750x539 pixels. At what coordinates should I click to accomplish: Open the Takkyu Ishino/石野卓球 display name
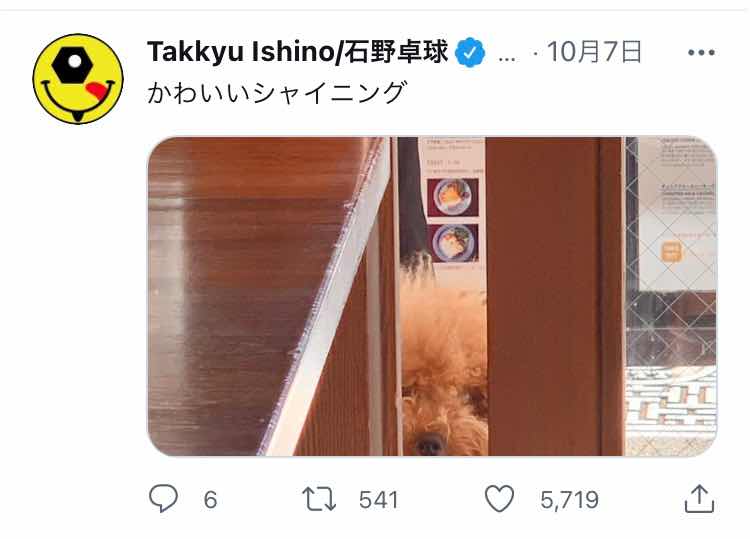pyautogui.click(x=298, y=52)
